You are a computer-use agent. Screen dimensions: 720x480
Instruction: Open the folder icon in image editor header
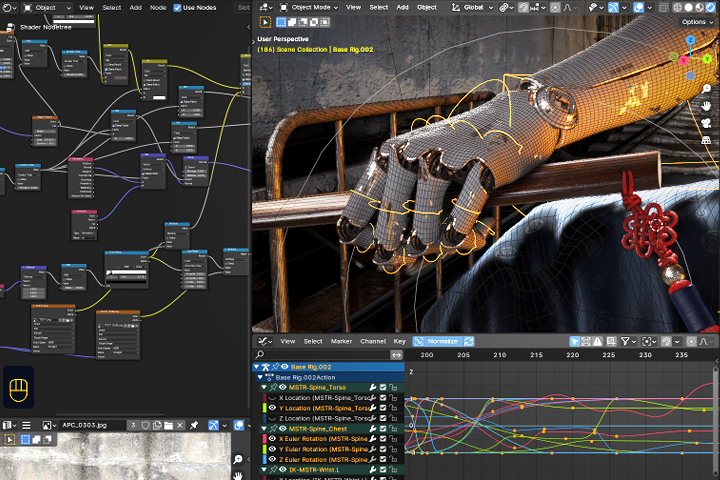coord(169,425)
